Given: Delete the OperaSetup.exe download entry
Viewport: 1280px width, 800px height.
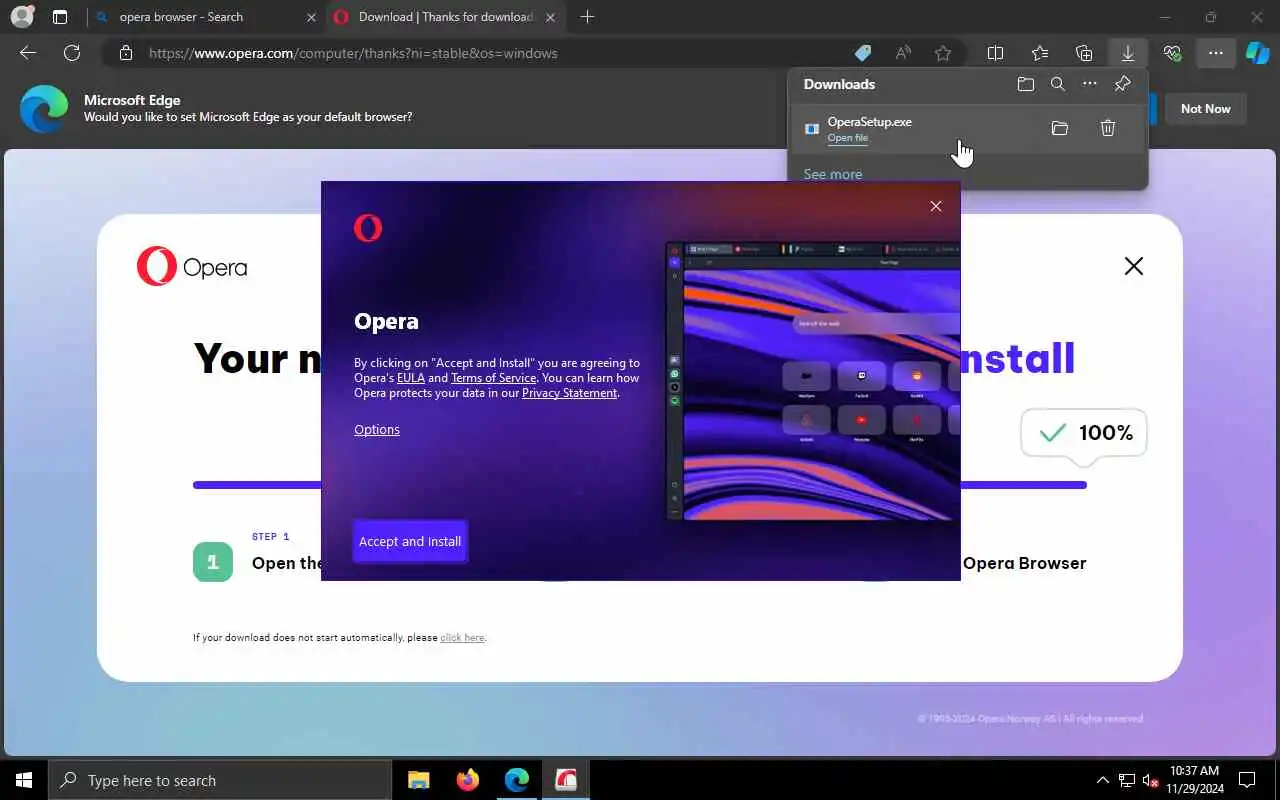Looking at the screenshot, I should point(1108,128).
